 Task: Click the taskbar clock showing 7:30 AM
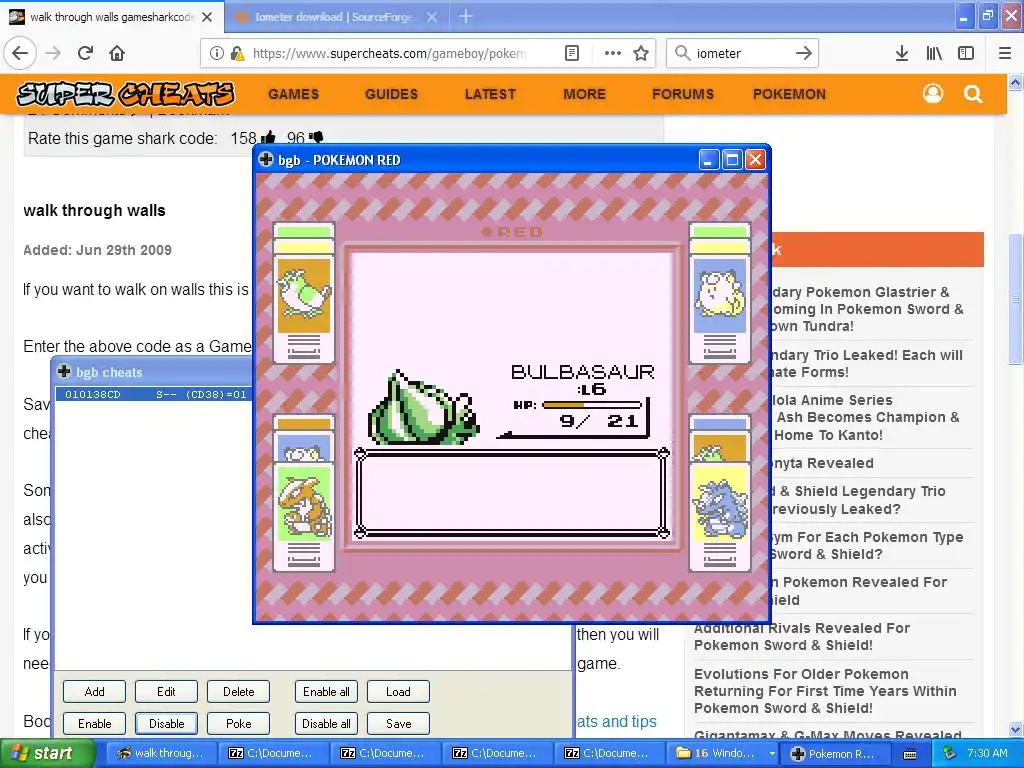[x=987, y=754]
